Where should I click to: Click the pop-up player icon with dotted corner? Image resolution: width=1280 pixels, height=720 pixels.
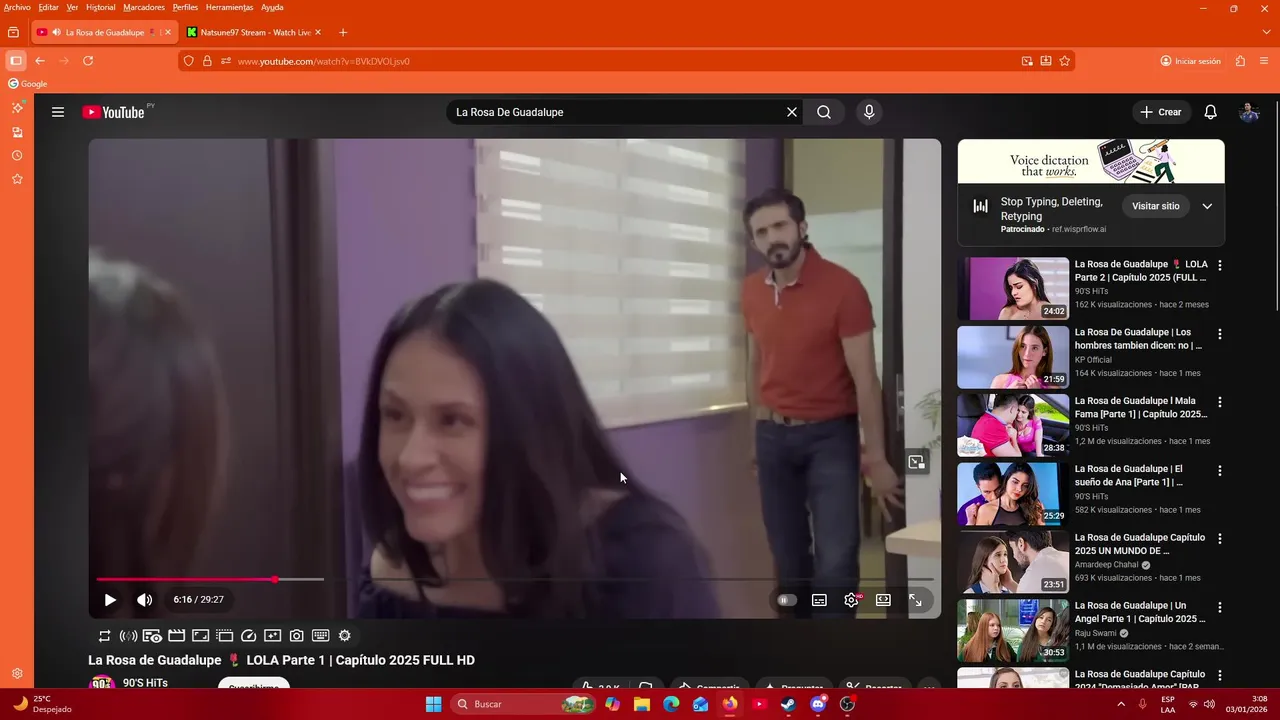pos(224,636)
